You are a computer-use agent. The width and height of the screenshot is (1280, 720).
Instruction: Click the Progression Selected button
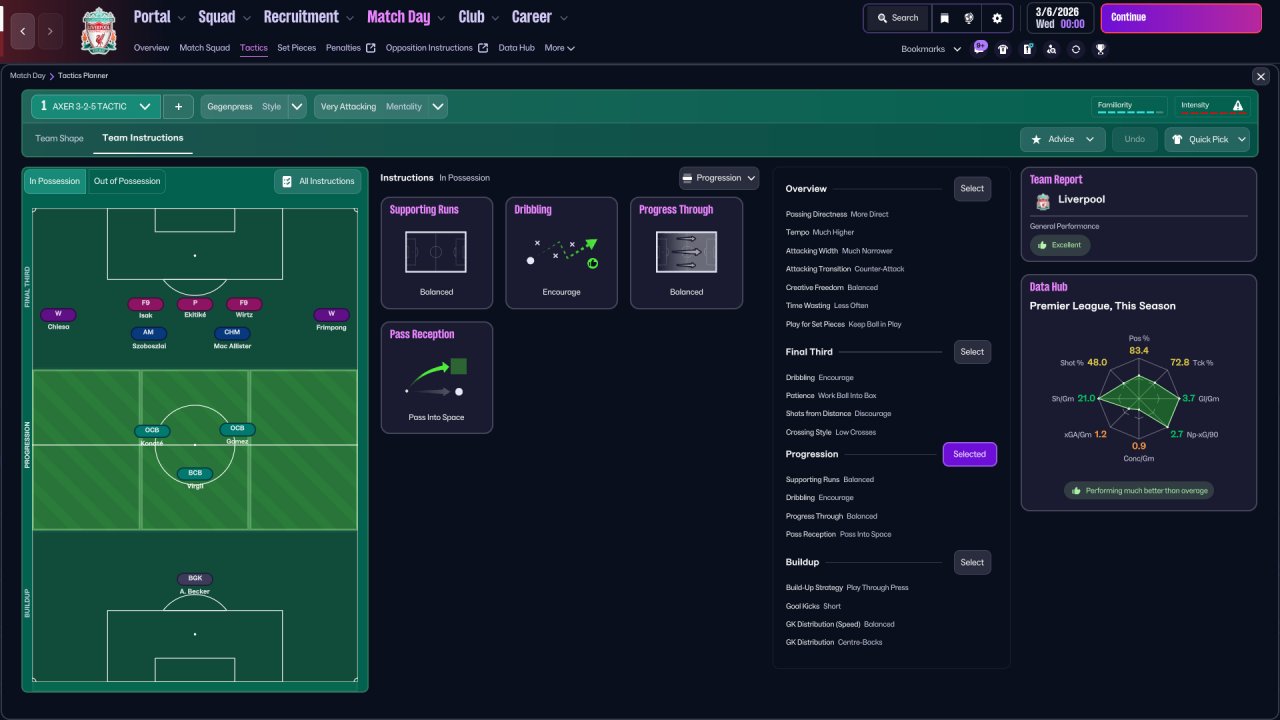(x=969, y=454)
